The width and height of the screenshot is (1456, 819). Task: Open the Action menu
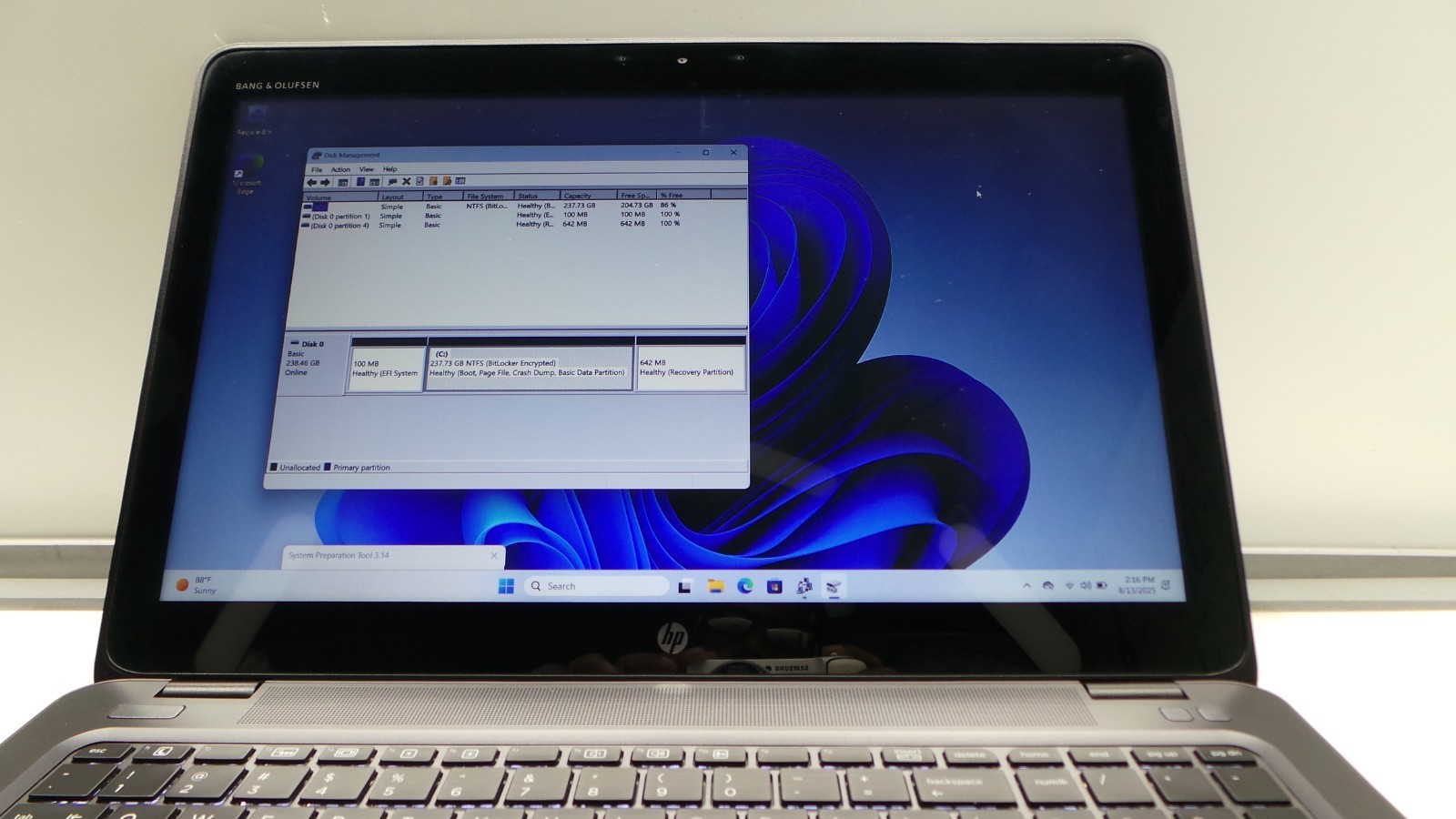[340, 169]
